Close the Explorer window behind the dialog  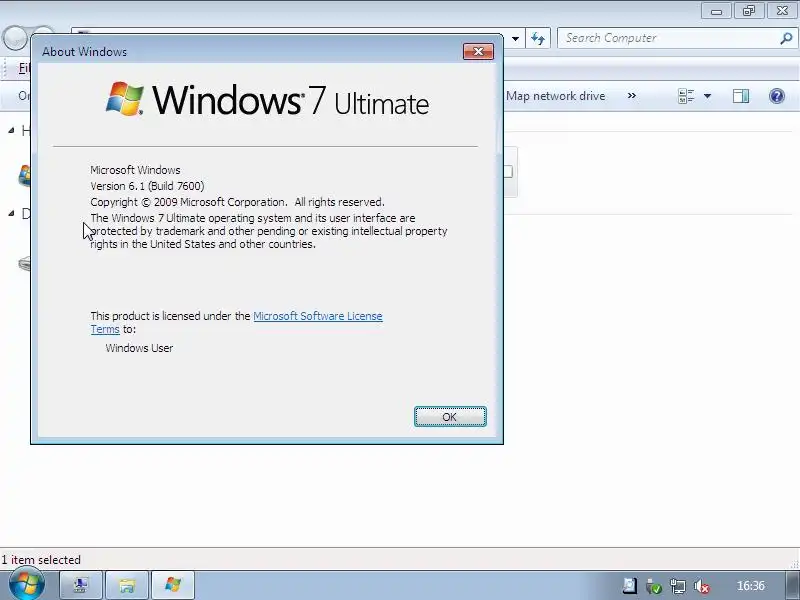782,11
